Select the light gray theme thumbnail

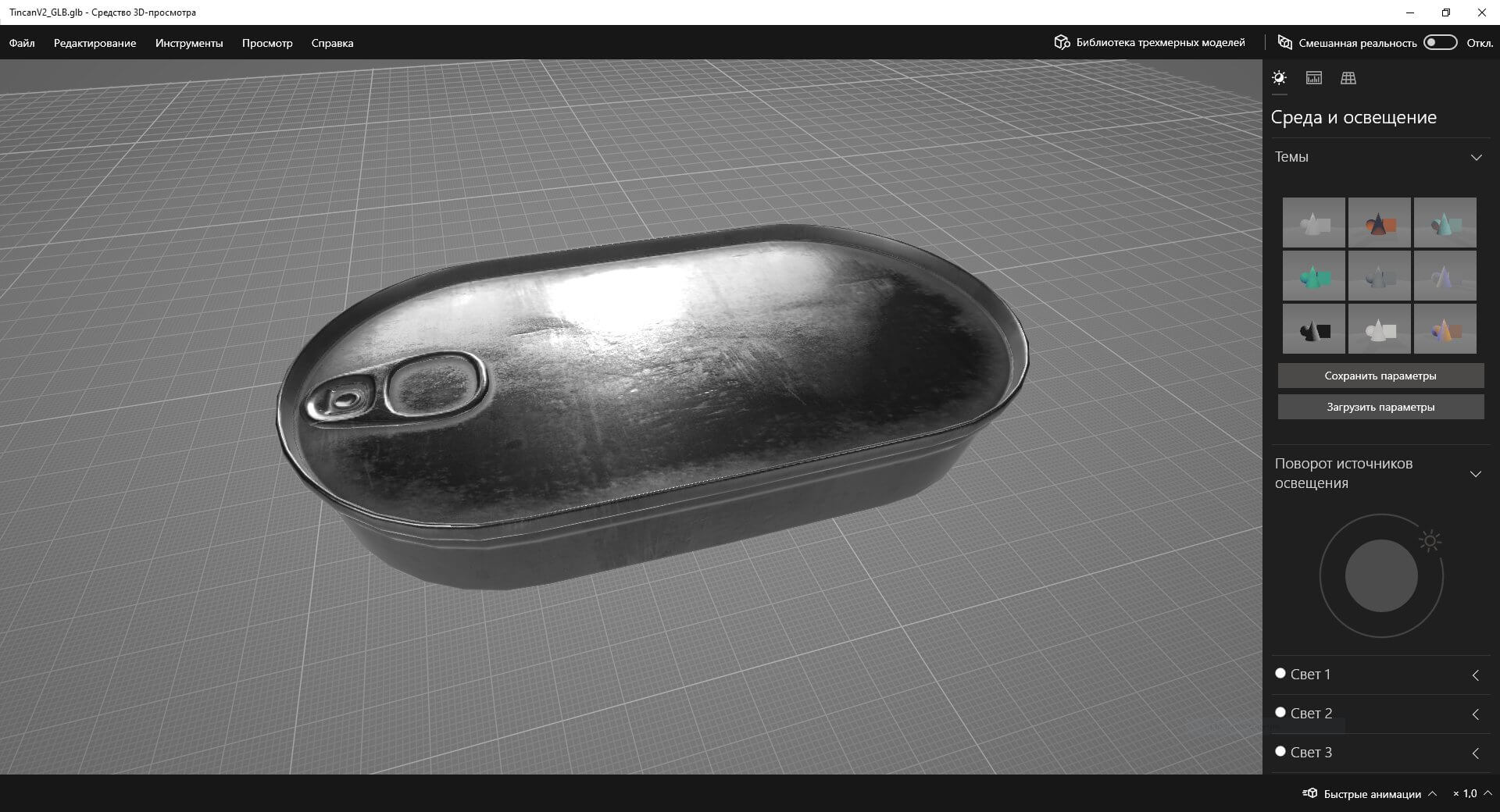1314,223
